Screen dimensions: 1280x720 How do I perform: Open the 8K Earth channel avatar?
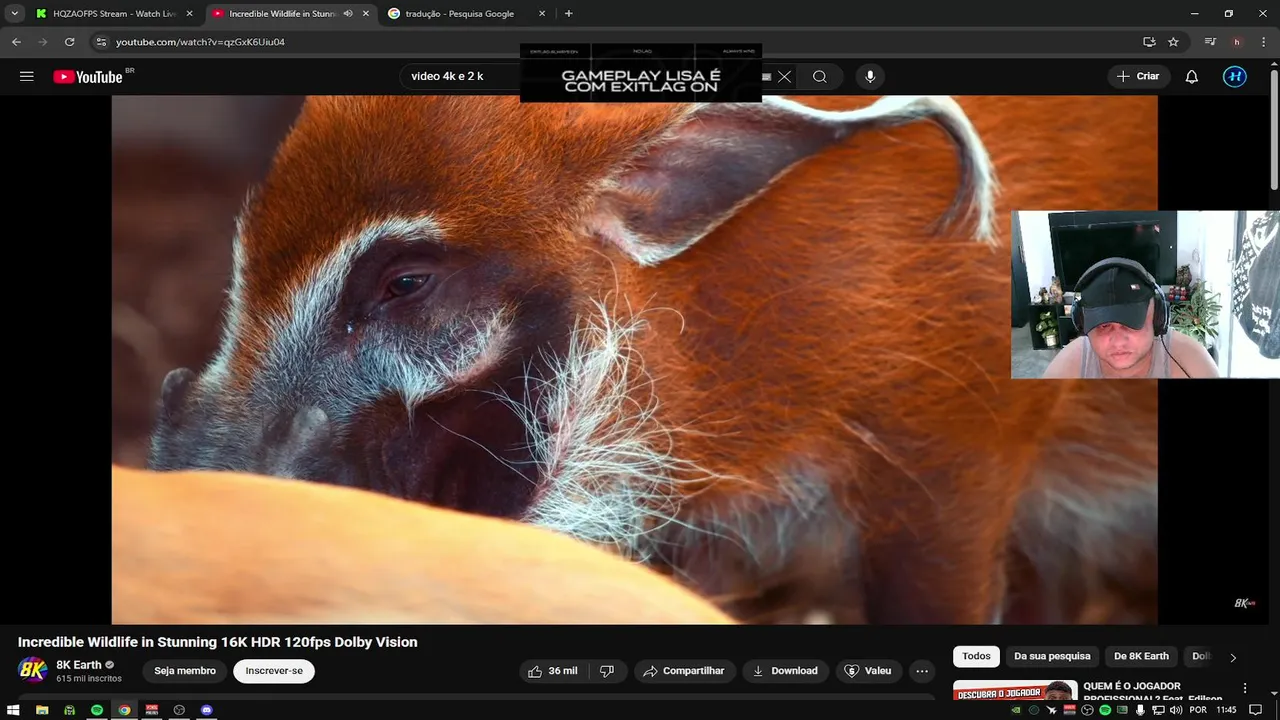[33, 671]
